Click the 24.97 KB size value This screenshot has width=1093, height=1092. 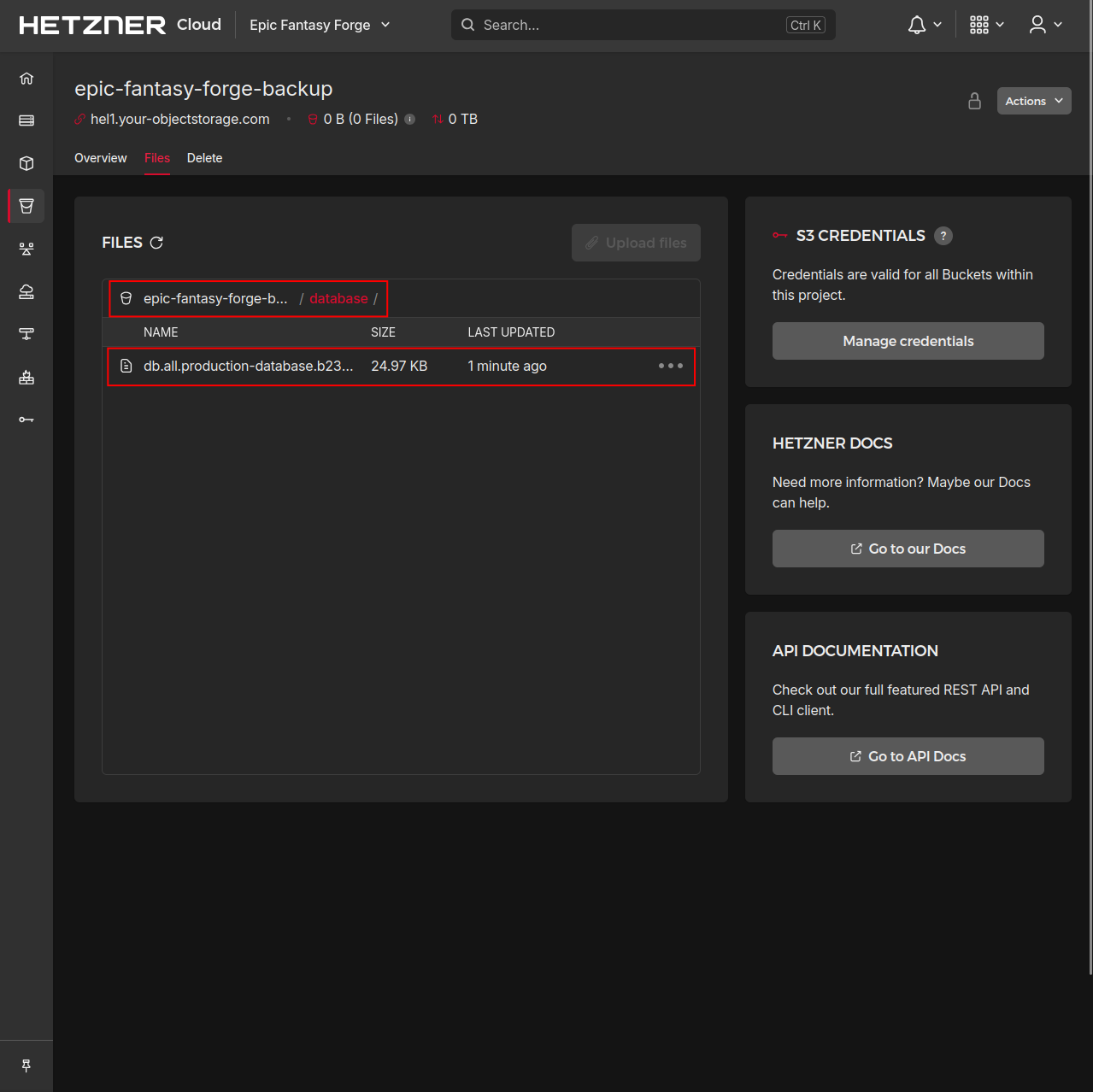399,366
